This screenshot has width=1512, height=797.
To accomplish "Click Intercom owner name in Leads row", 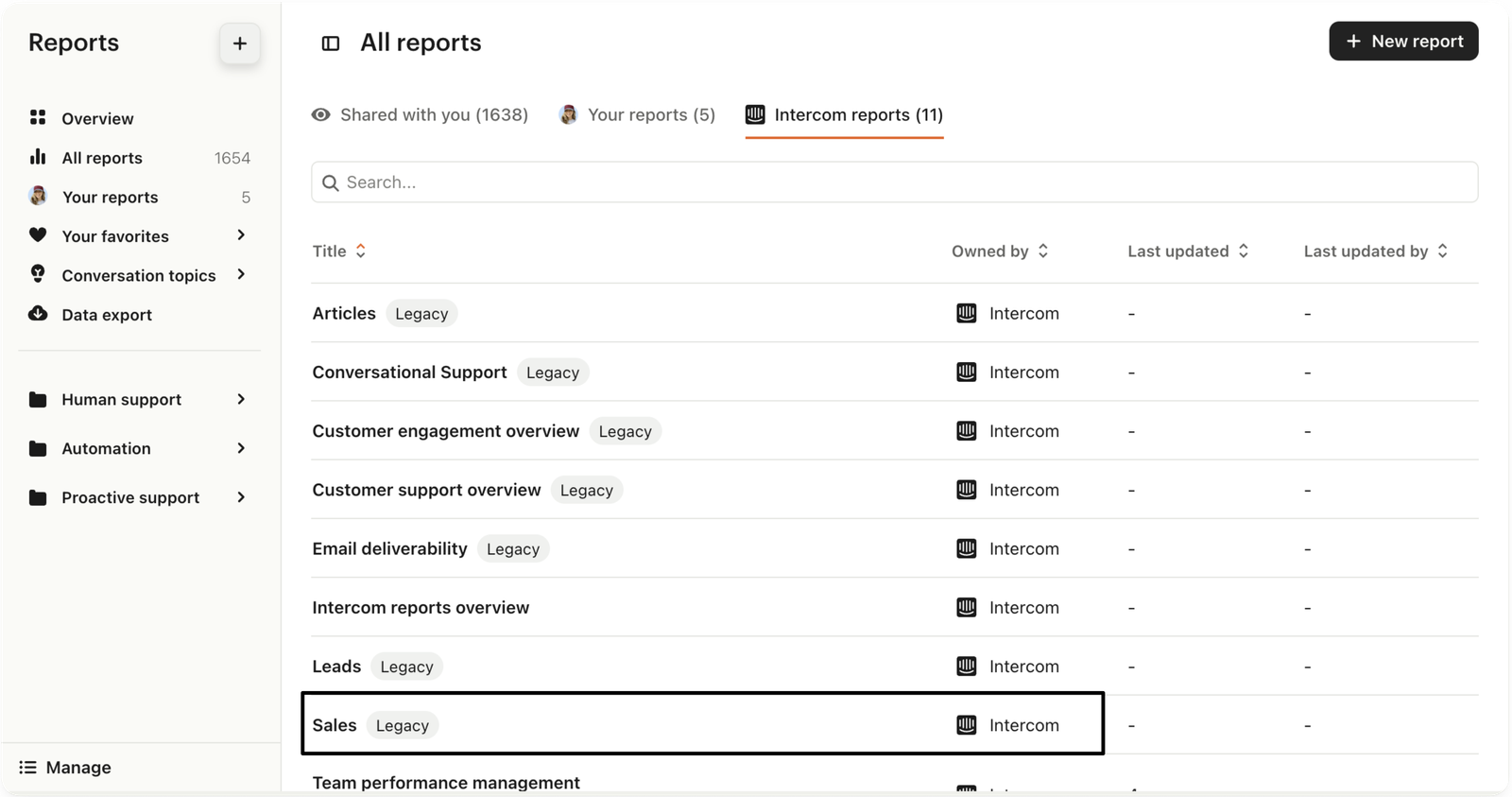I will pyautogui.click(x=1024, y=666).
